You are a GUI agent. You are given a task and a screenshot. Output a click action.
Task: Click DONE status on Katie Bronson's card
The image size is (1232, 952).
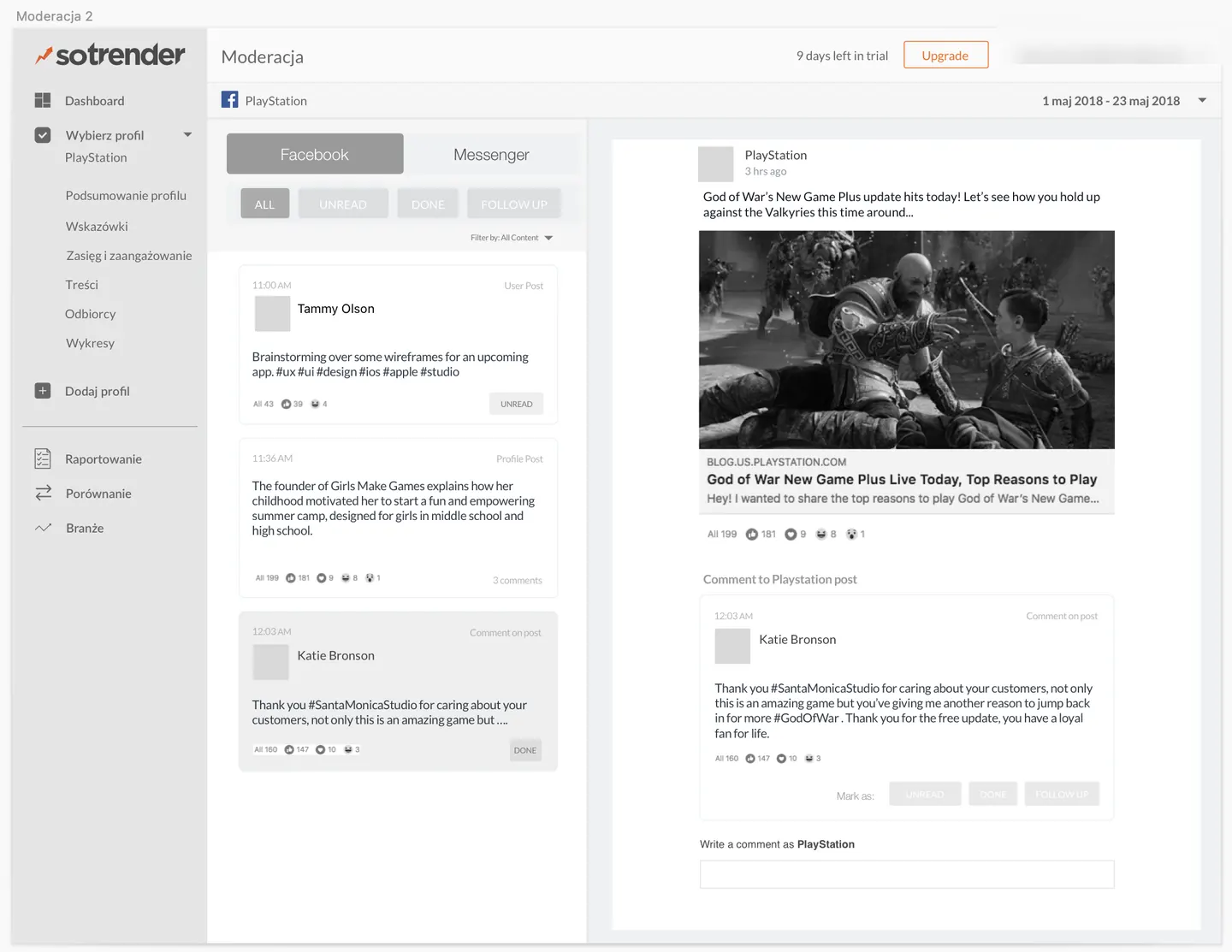(x=525, y=750)
